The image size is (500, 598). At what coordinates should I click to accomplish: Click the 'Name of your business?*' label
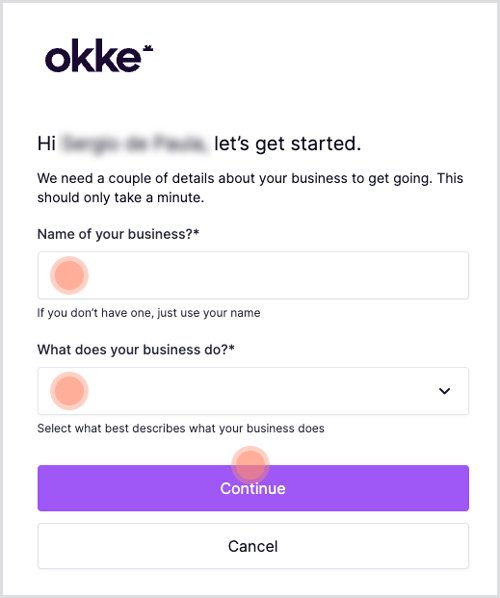[x=118, y=234]
